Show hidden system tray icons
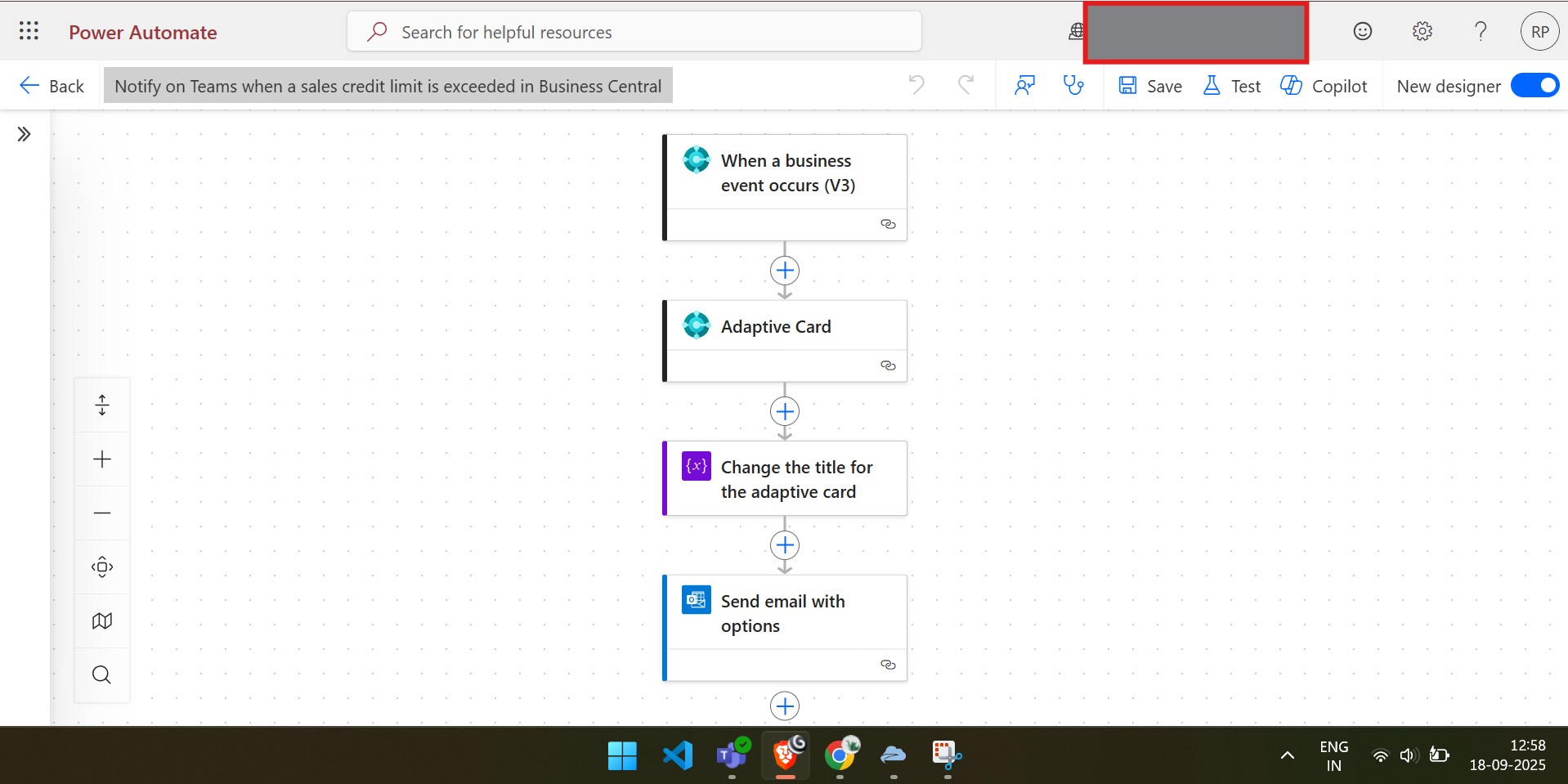Viewport: 1568px width, 784px height. click(1288, 755)
